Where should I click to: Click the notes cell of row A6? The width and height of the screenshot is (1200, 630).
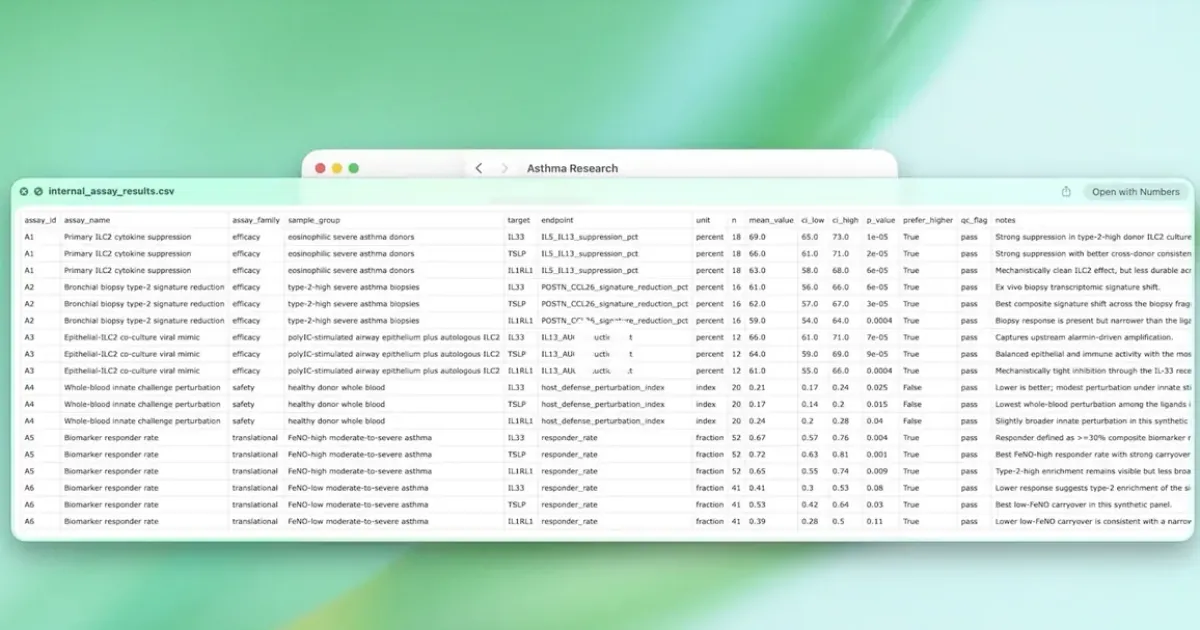coord(1090,487)
